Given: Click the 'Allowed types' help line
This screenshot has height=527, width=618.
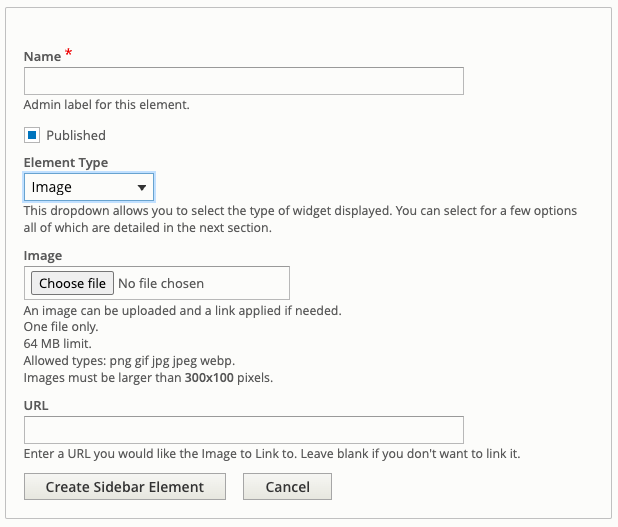Looking at the screenshot, I should coord(129,361).
